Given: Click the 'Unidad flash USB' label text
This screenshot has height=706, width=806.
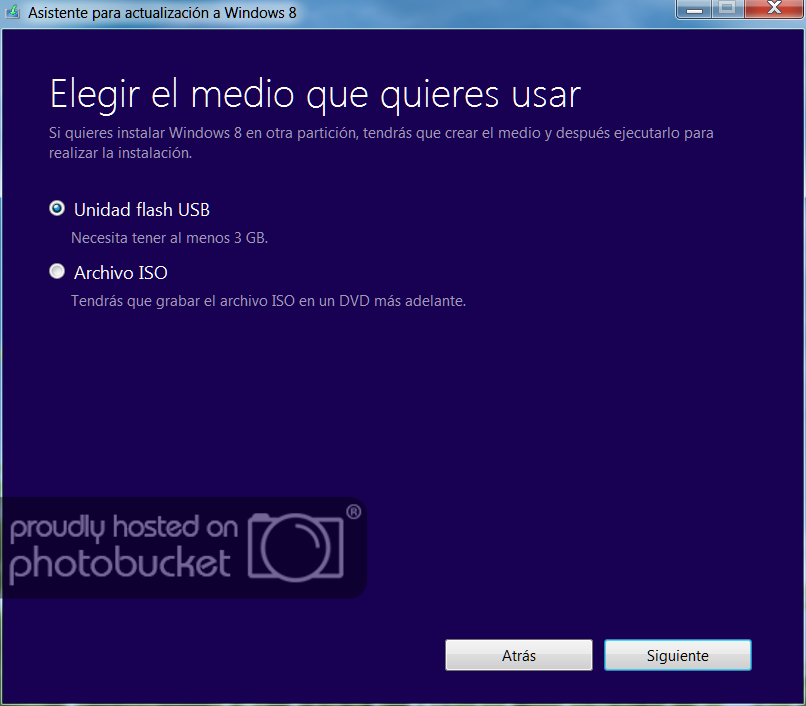Looking at the screenshot, I should click(142, 209).
